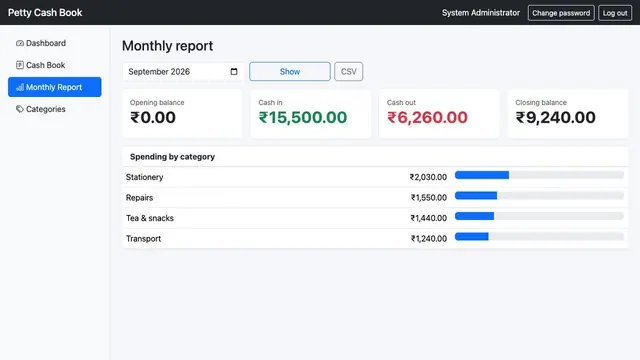Click Cash out amount ₹6,260.00
Screen dimensions: 640x360
pyautogui.click(x=427, y=118)
